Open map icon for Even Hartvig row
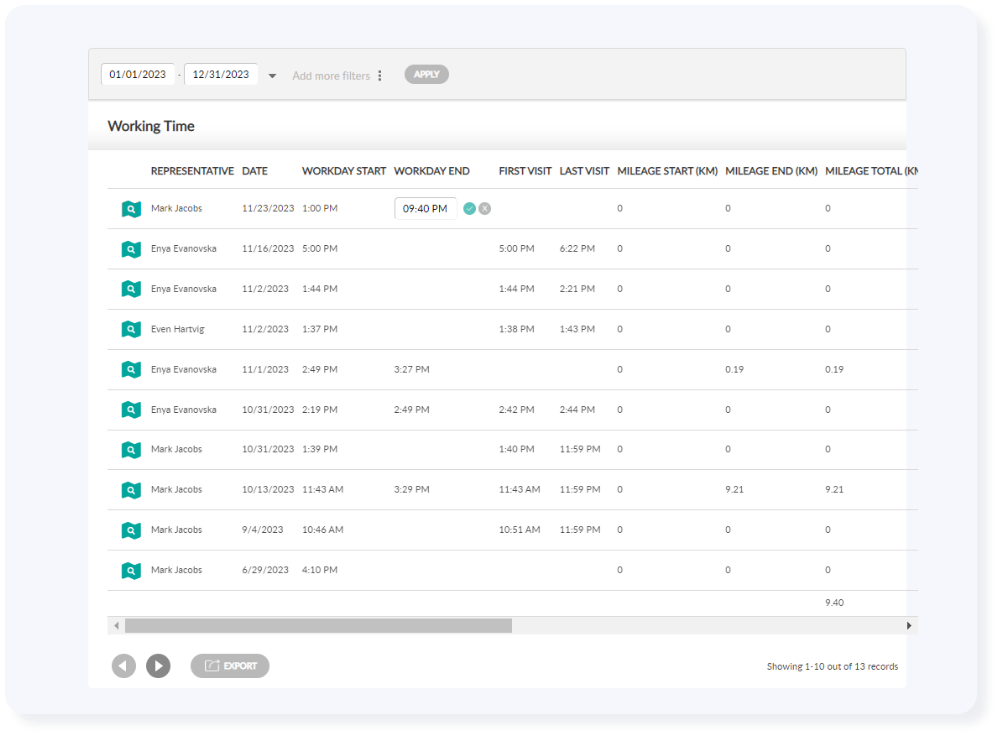 point(131,330)
